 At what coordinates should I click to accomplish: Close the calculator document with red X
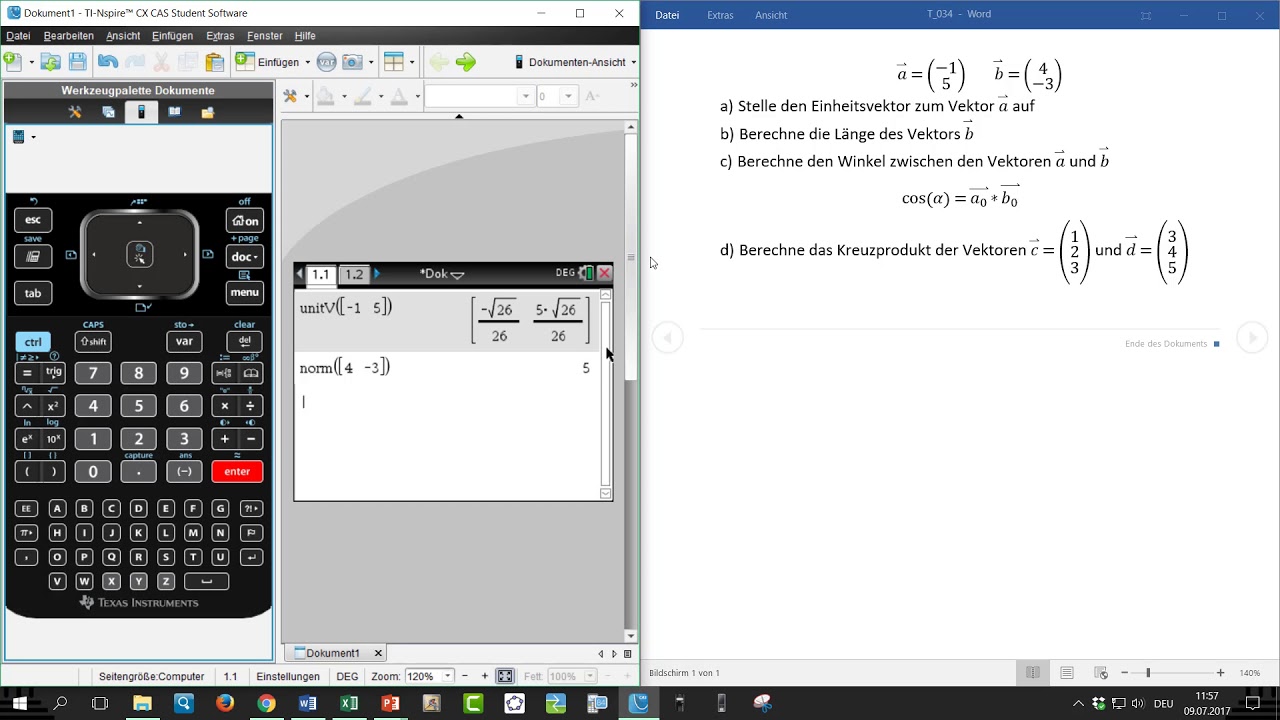click(x=604, y=273)
